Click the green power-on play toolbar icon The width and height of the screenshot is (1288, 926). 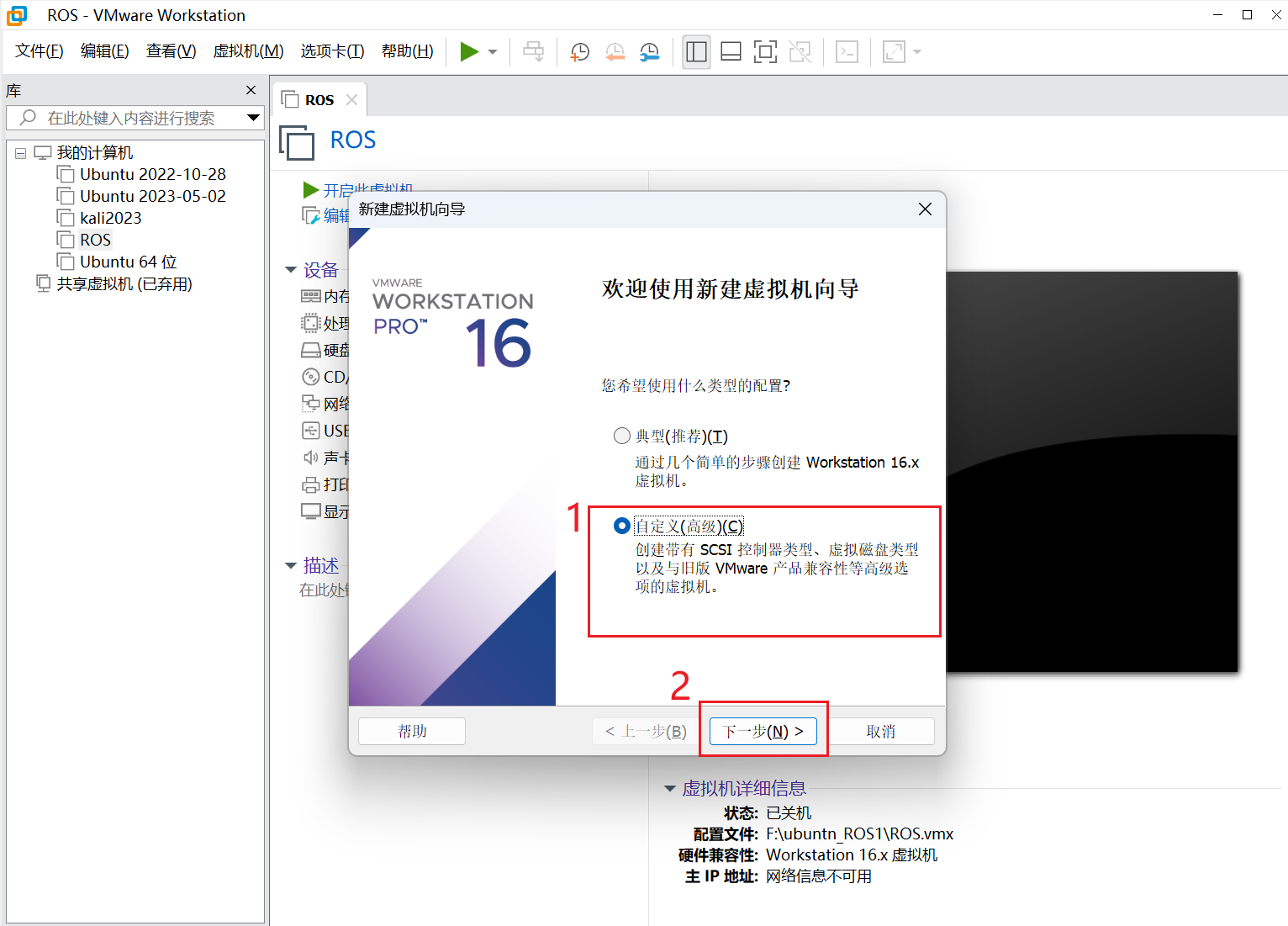coord(469,52)
